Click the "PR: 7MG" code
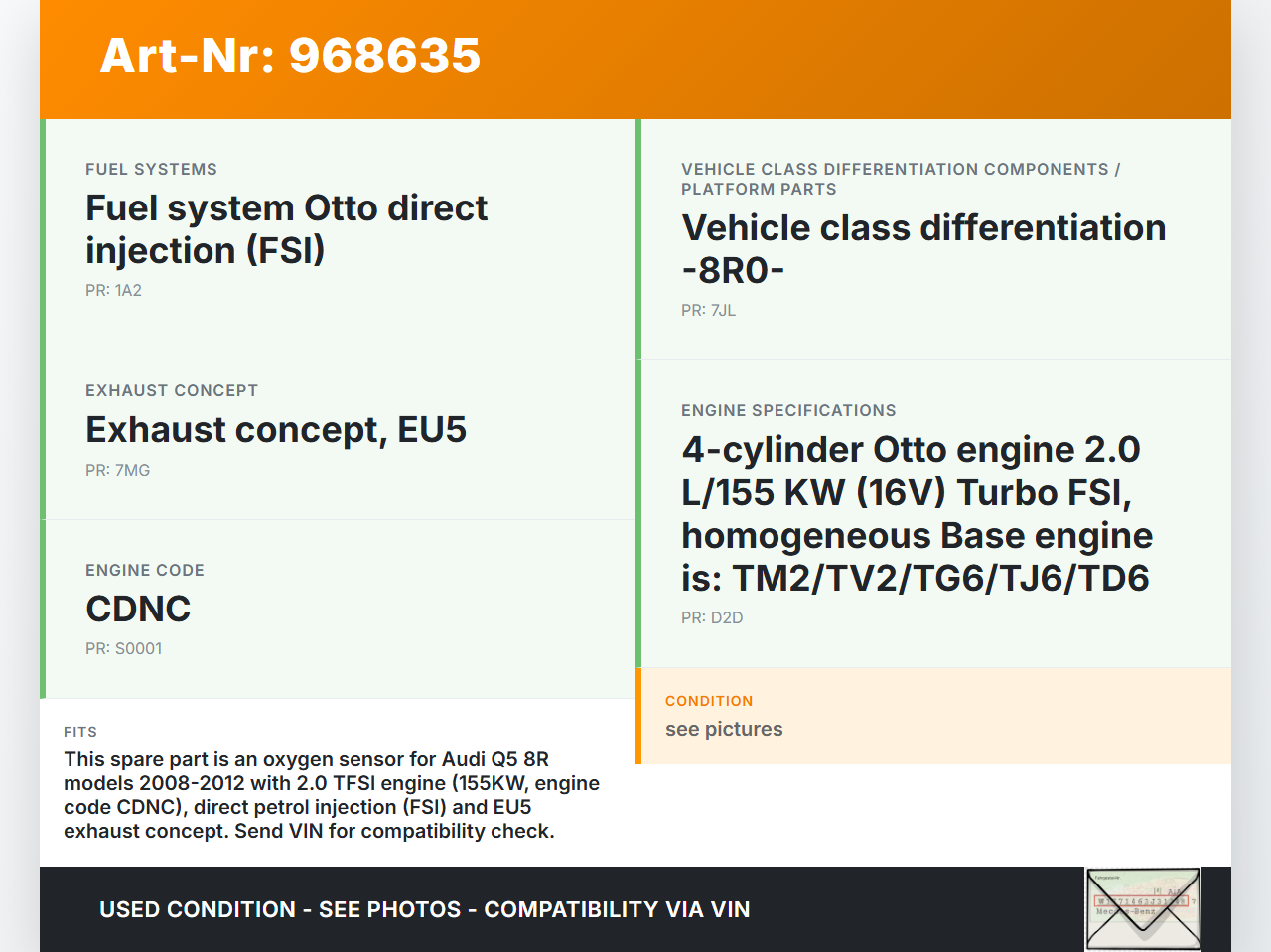 coord(117,470)
